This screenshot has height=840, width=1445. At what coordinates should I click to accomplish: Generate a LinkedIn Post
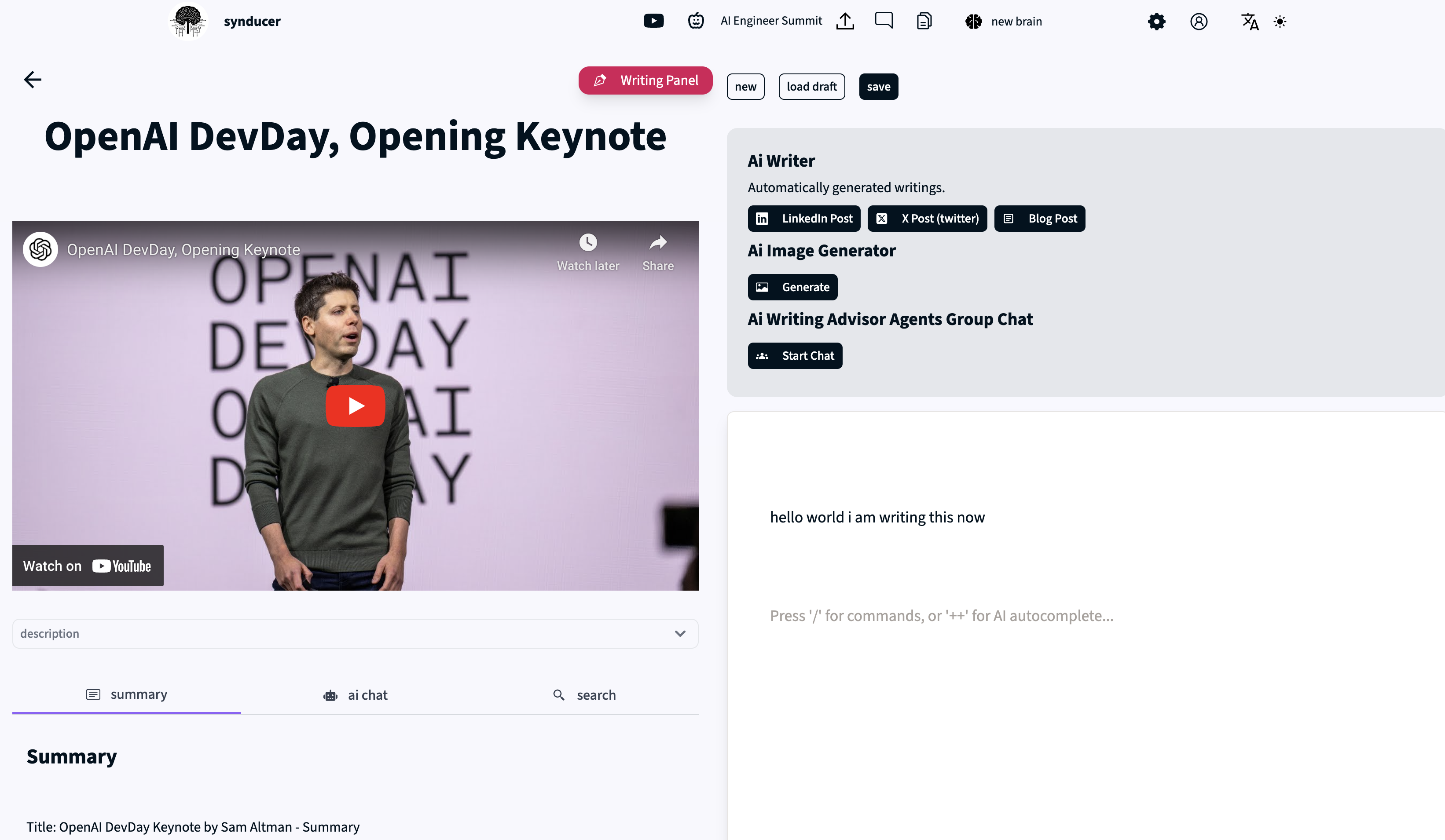tap(803, 218)
